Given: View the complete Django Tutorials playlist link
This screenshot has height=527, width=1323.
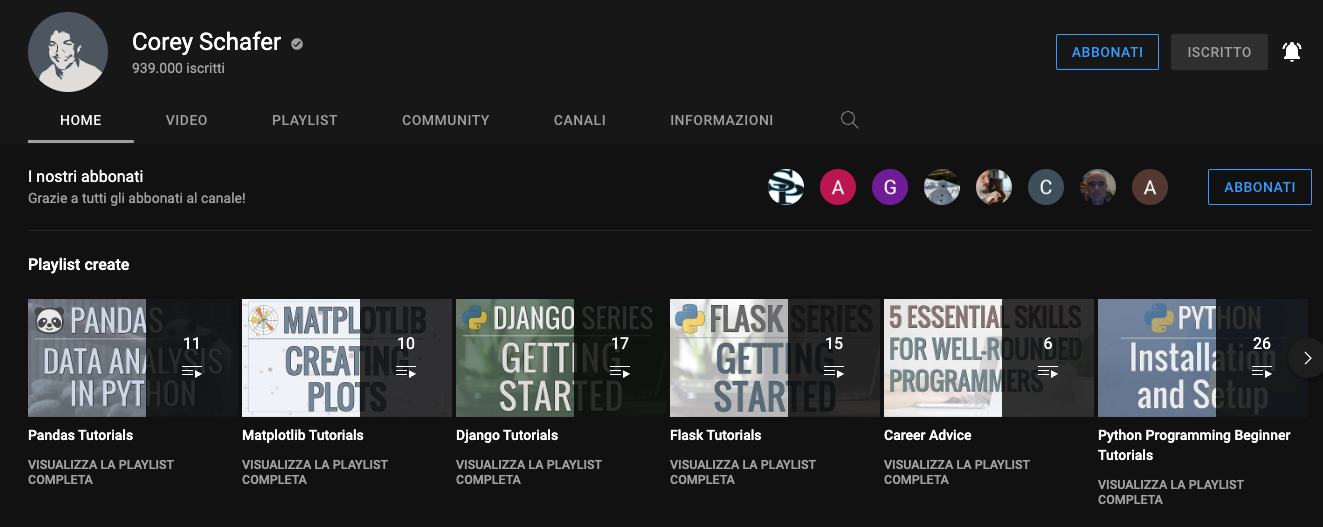Looking at the screenshot, I should tap(529, 472).
